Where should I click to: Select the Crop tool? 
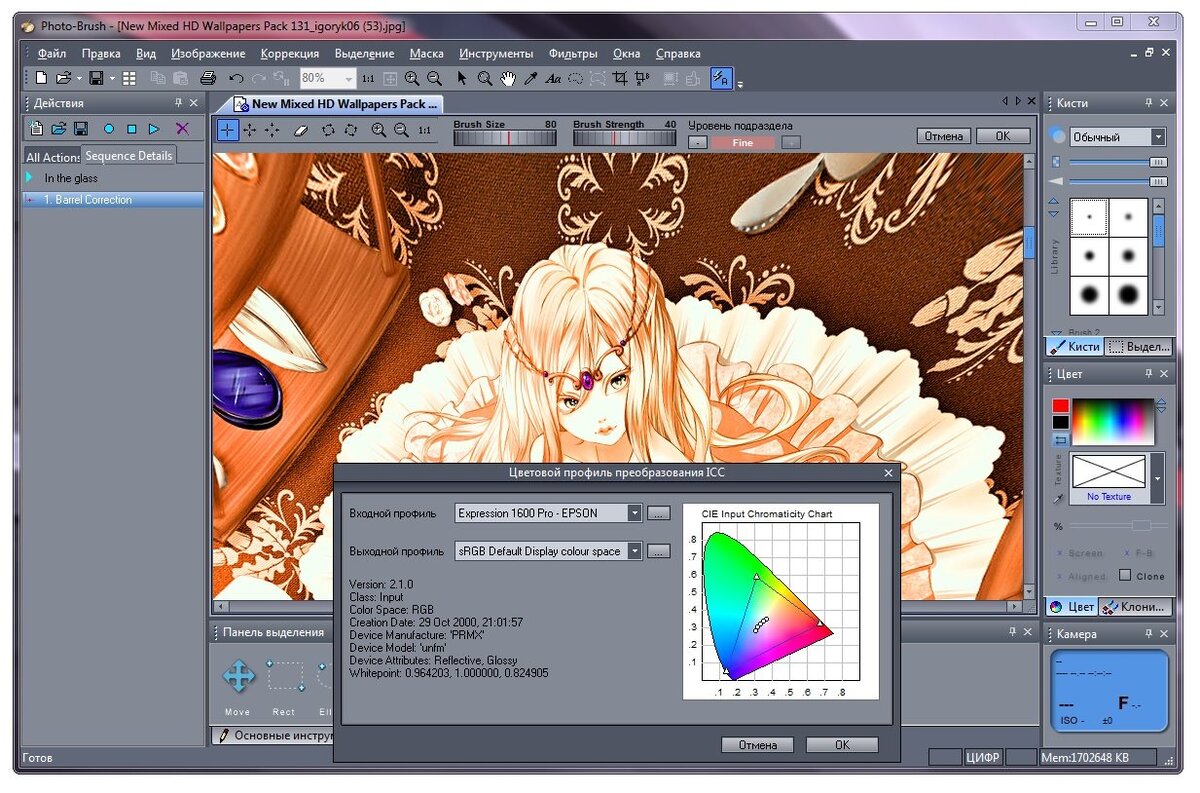(620, 78)
